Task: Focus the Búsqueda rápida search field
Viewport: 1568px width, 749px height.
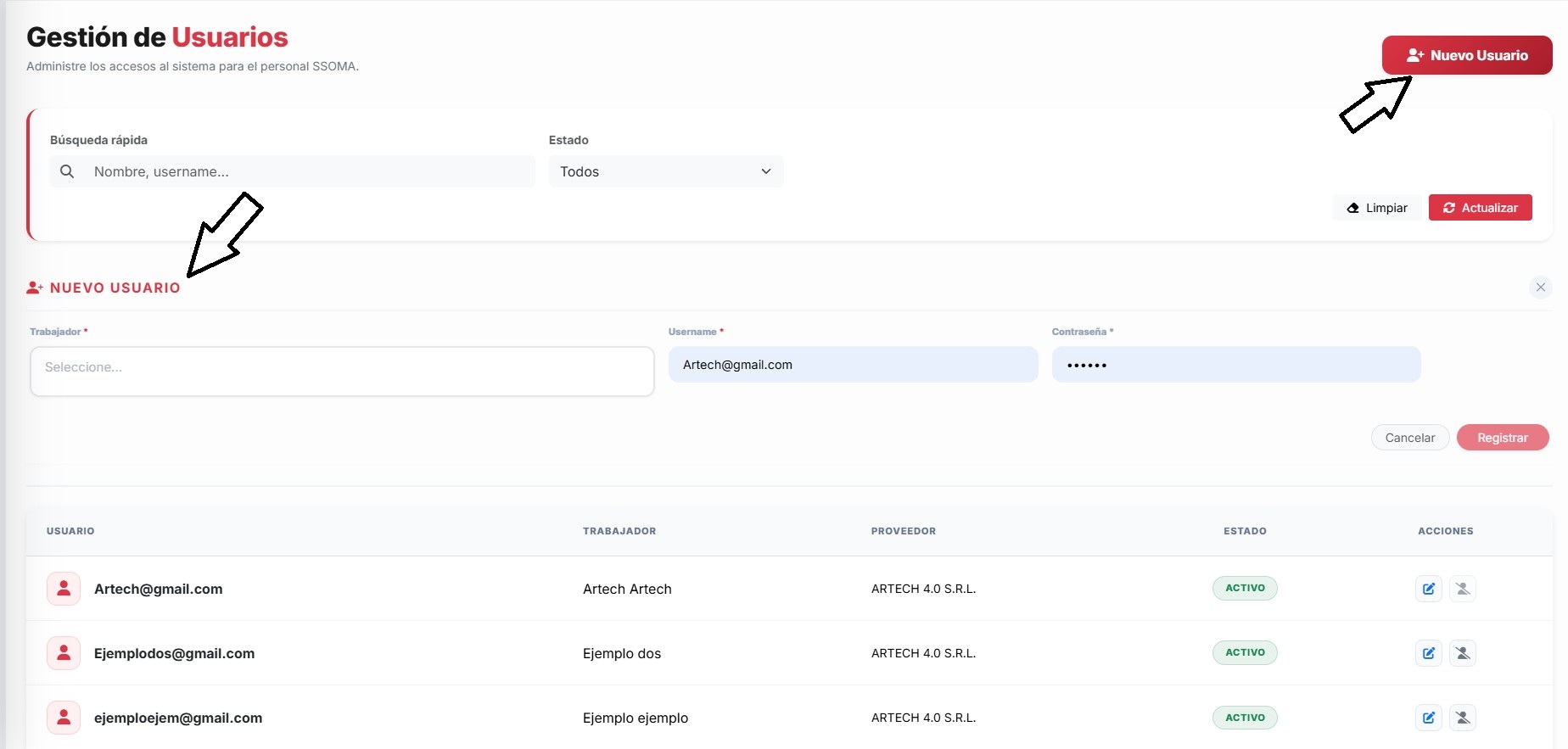Action: [293, 171]
